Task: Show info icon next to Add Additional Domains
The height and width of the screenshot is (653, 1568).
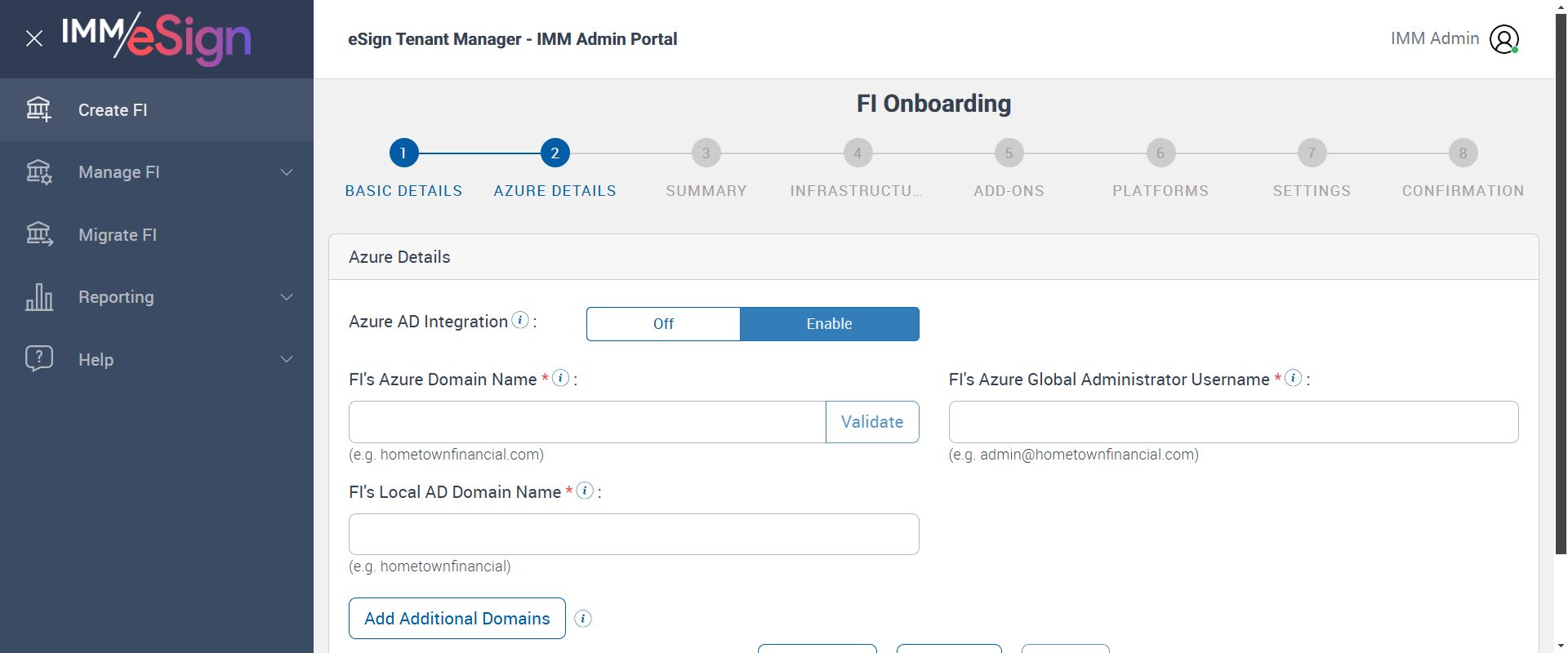Action: coord(583,619)
